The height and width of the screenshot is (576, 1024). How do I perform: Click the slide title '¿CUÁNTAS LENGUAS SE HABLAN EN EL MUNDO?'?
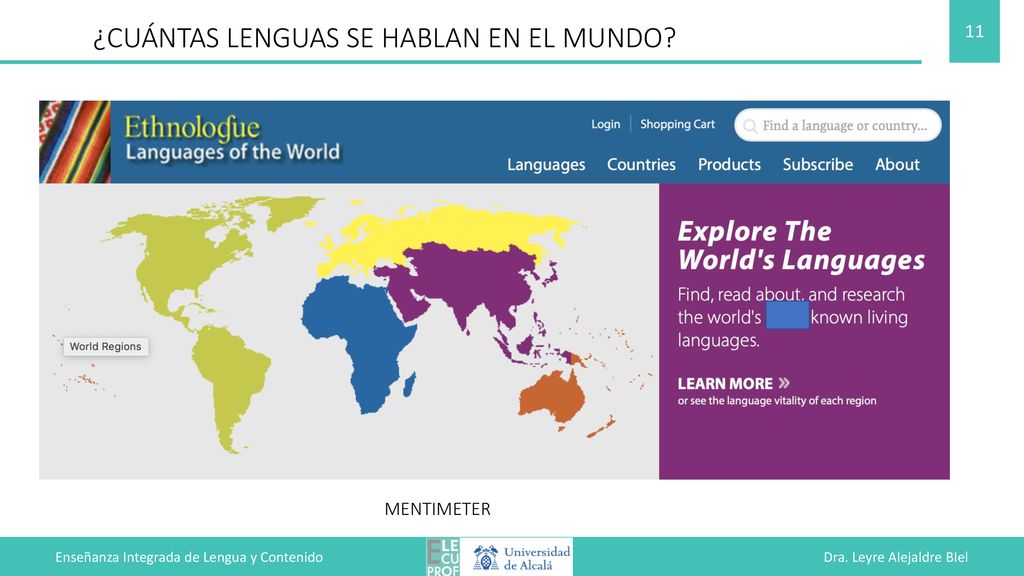point(384,38)
